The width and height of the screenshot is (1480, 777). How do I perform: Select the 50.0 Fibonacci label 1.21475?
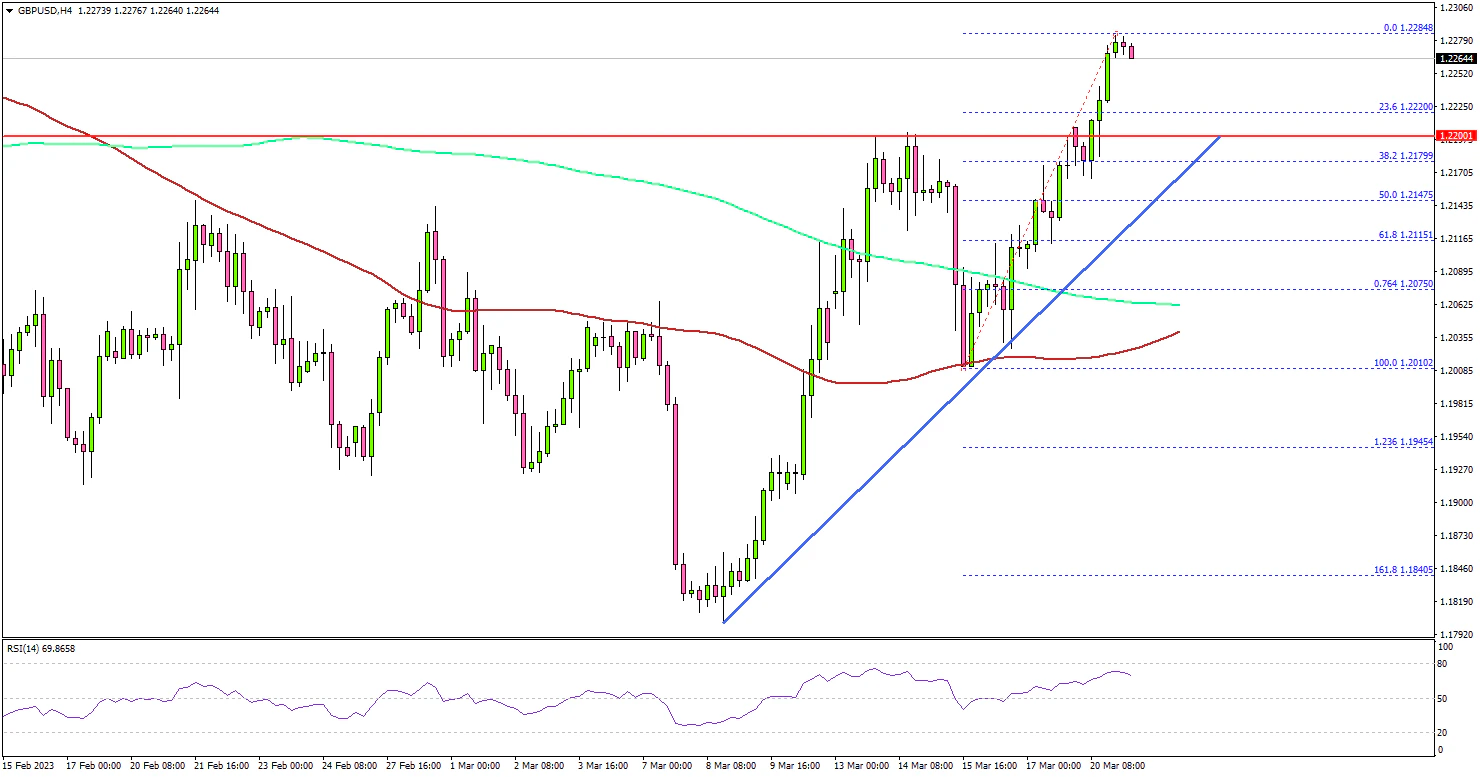[1407, 196]
